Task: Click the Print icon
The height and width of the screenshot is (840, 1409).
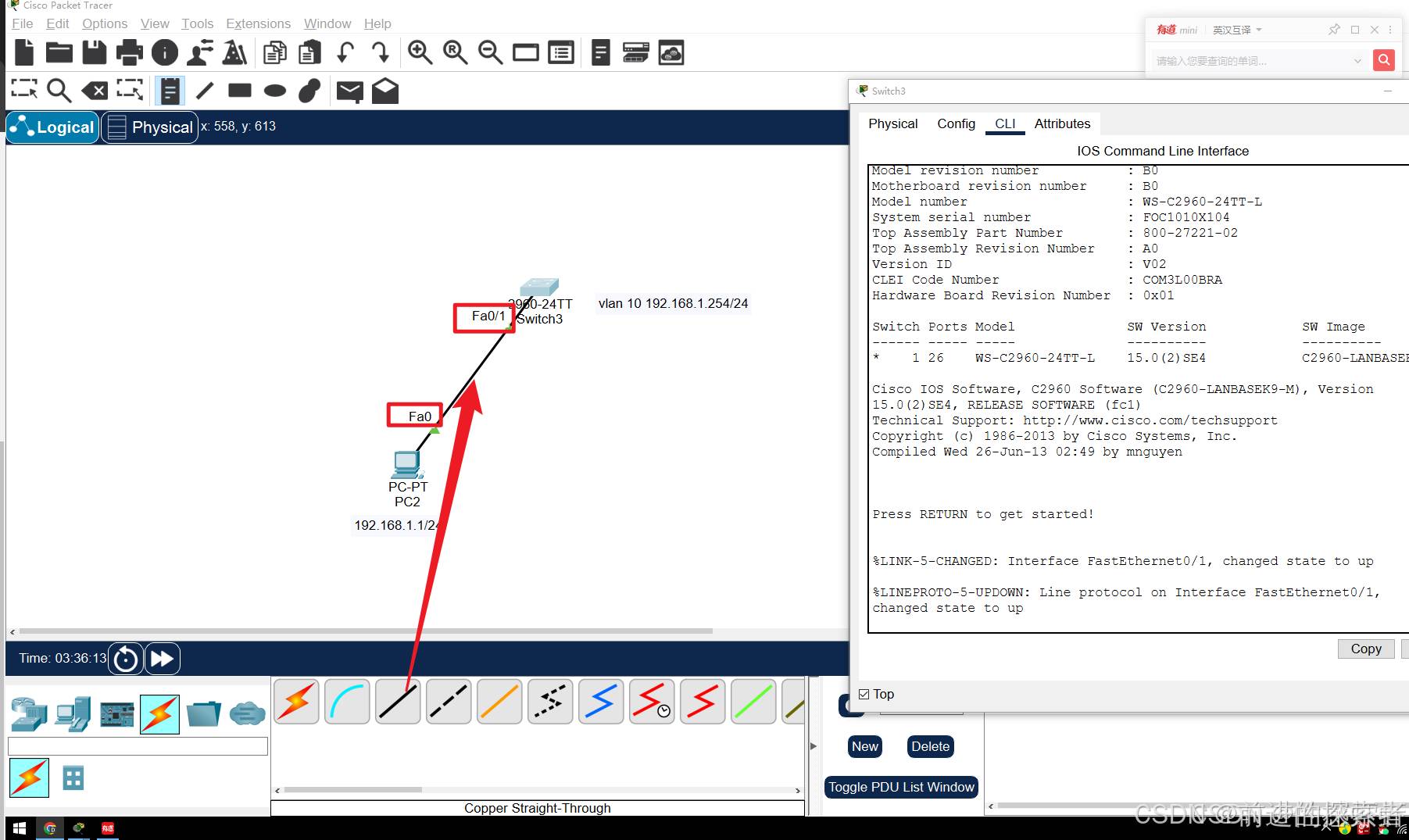Action: point(130,52)
